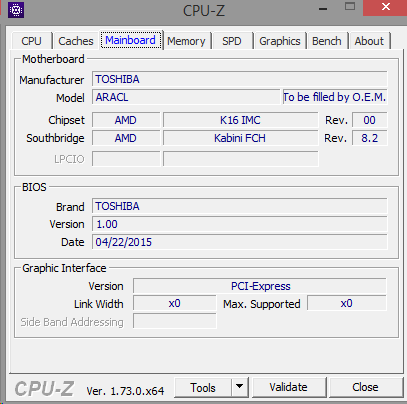The height and width of the screenshot is (404, 407).
Task: Click the Model field showing ARACL
Action: (186, 97)
